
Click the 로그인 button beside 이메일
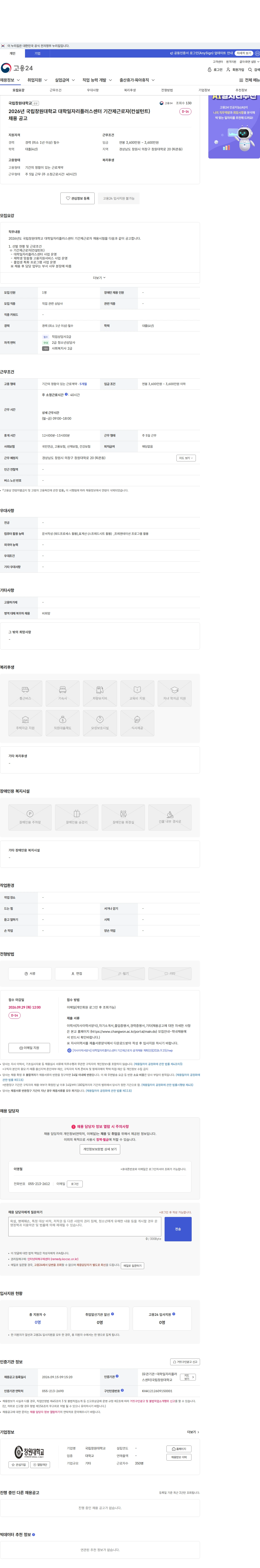click(x=75, y=1184)
